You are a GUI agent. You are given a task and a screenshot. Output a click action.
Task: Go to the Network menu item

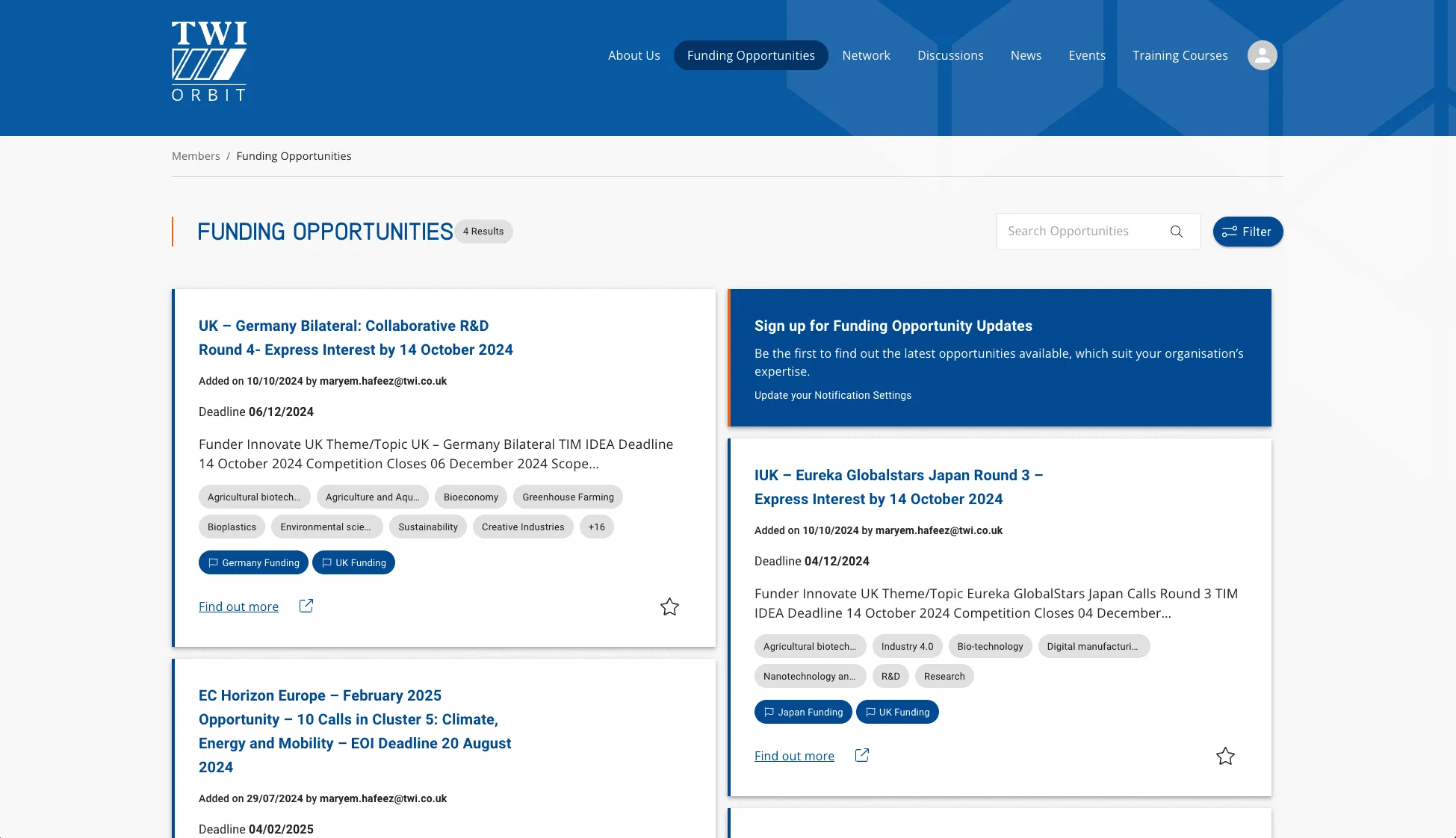click(x=866, y=55)
